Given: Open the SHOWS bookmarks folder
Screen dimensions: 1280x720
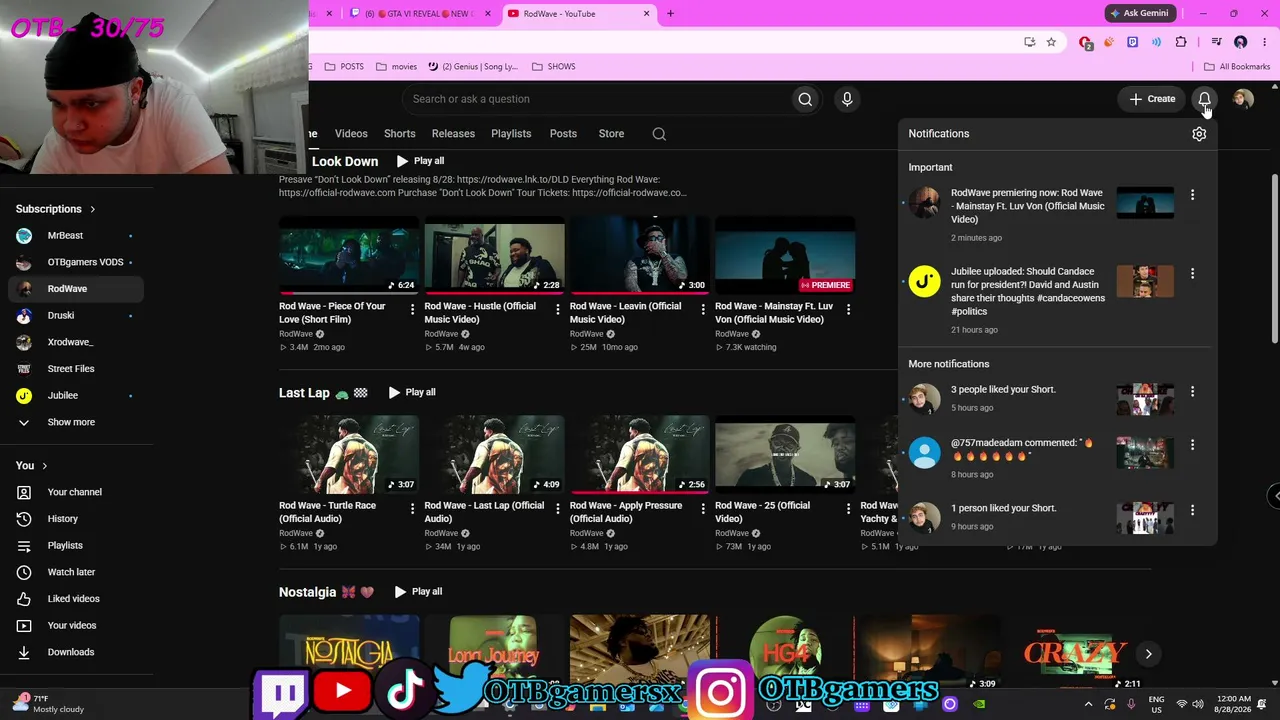Looking at the screenshot, I should pos(553,67).
